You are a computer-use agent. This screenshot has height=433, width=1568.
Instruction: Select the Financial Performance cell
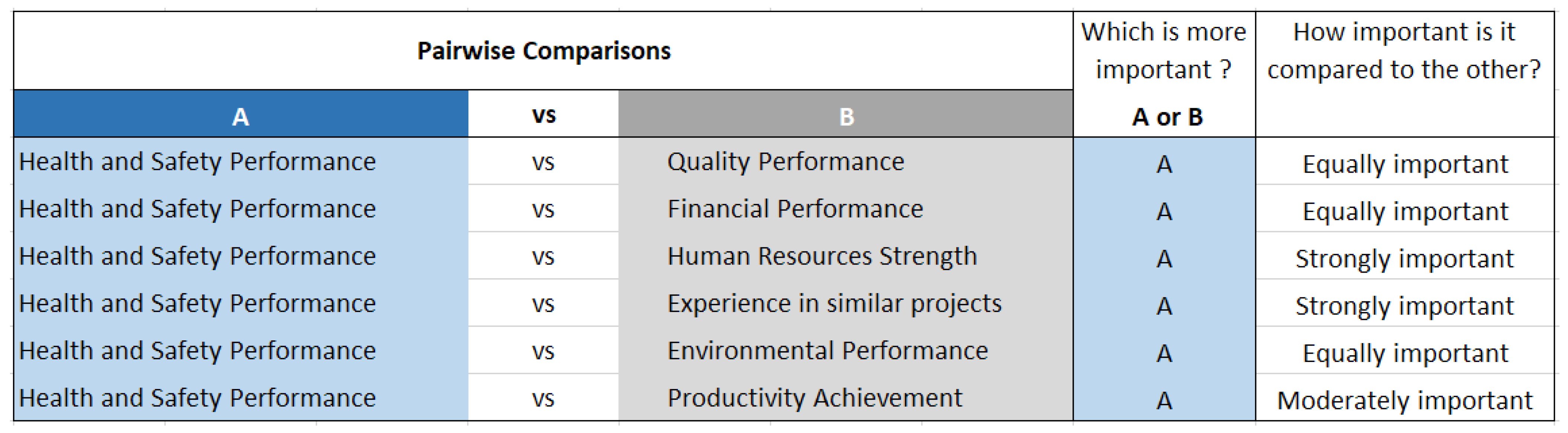[845, 209]
